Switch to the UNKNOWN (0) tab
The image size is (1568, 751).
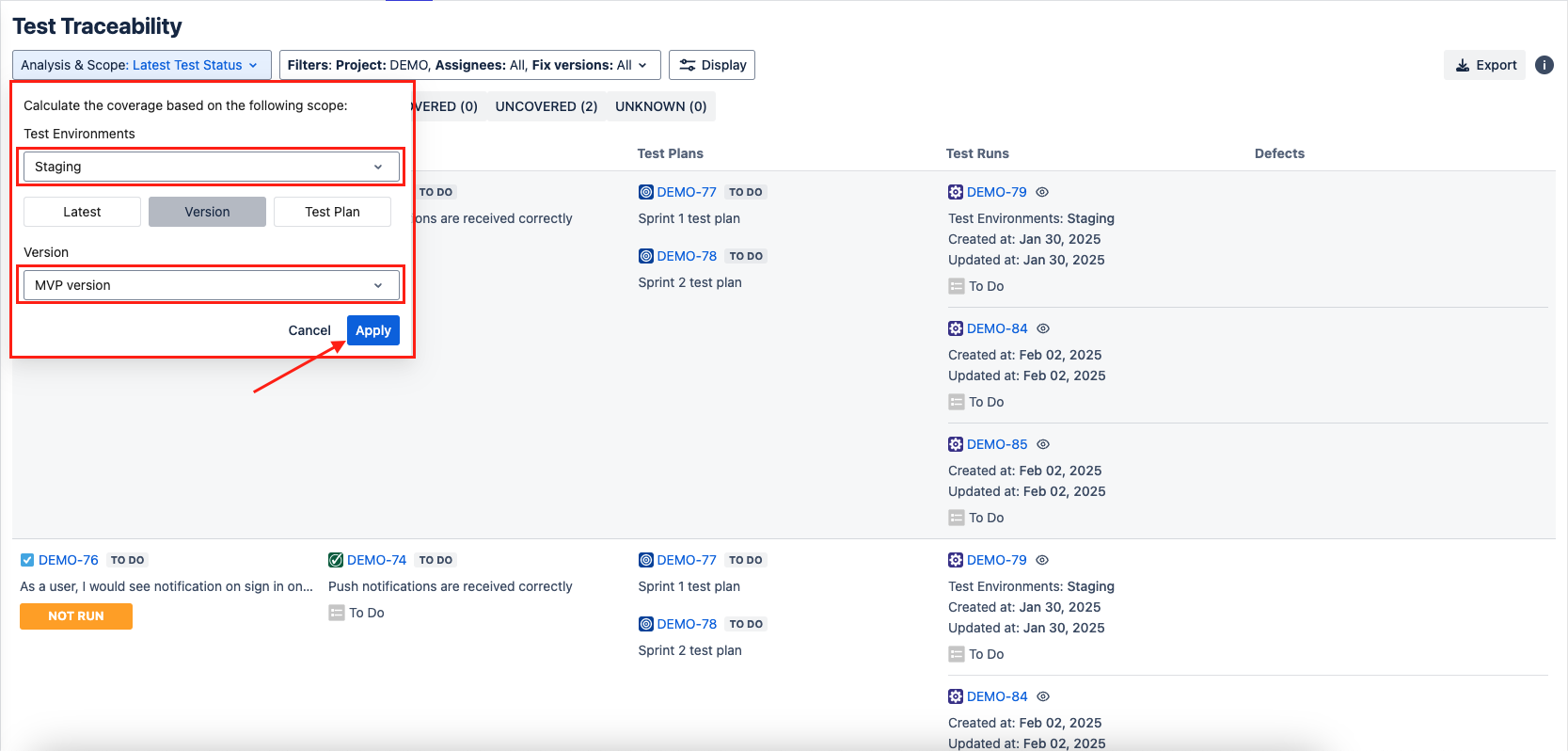[660, 106]
